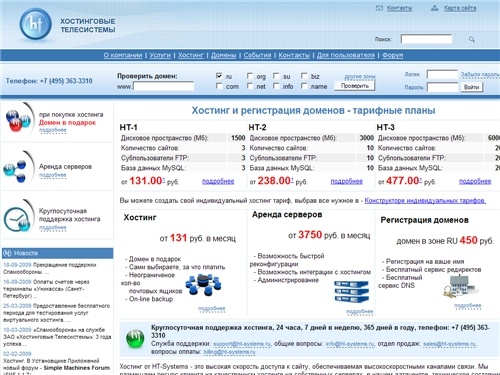The image size is (500, 375).
Task: Open the 25-03-2009 news item
Action: 57,313
